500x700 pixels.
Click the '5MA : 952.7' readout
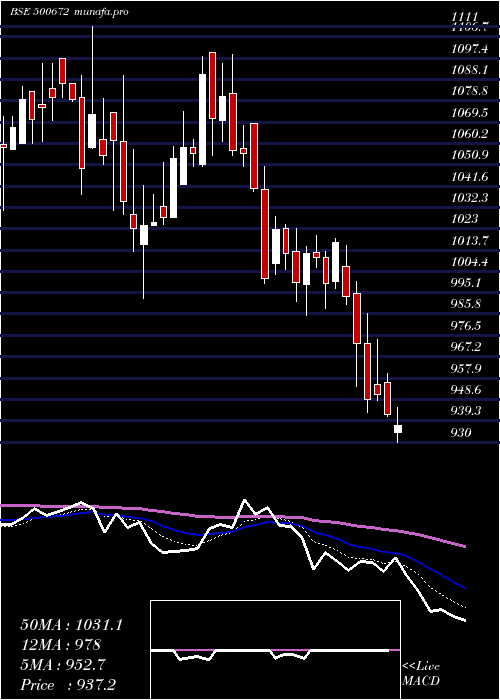coord(63,665)
